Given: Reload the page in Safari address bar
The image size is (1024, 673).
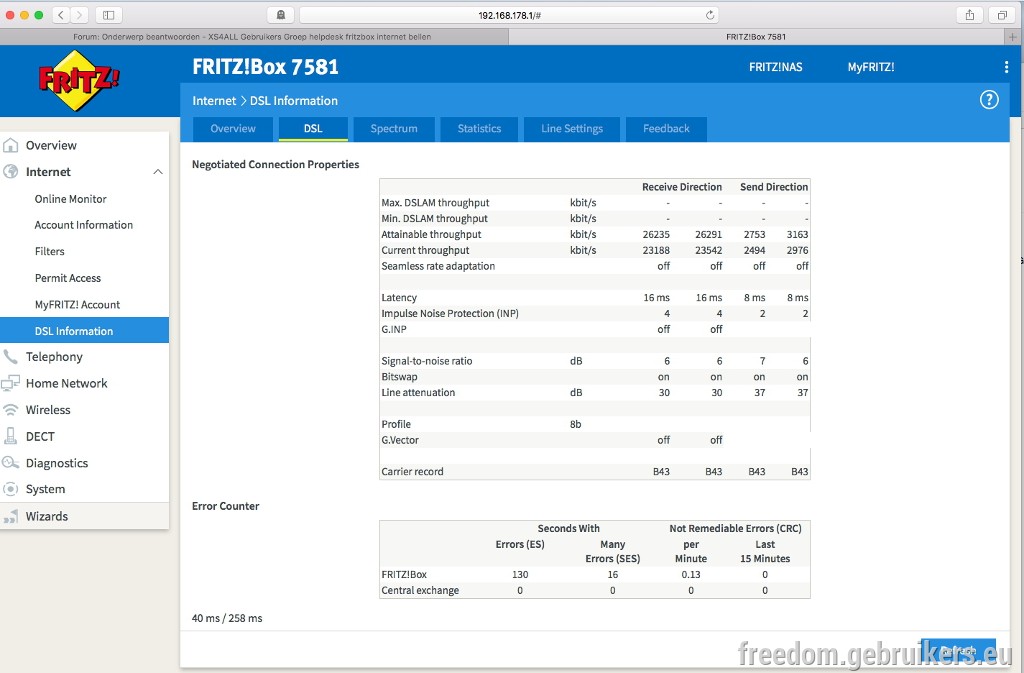Looking at the screenshot, I should pyautogui.click(x=710, y=15).
